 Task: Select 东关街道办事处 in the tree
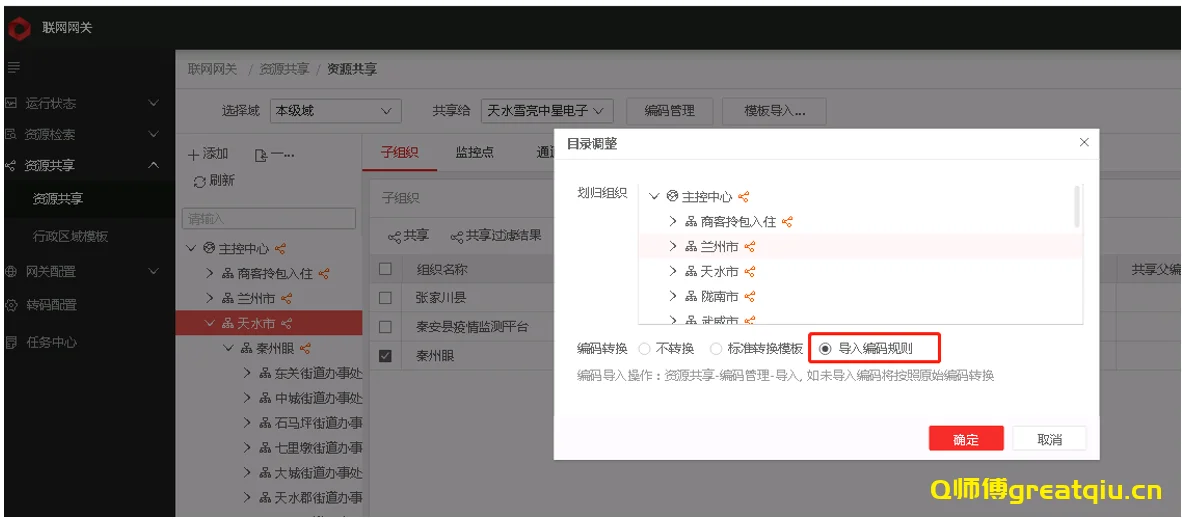pos(318,373)
